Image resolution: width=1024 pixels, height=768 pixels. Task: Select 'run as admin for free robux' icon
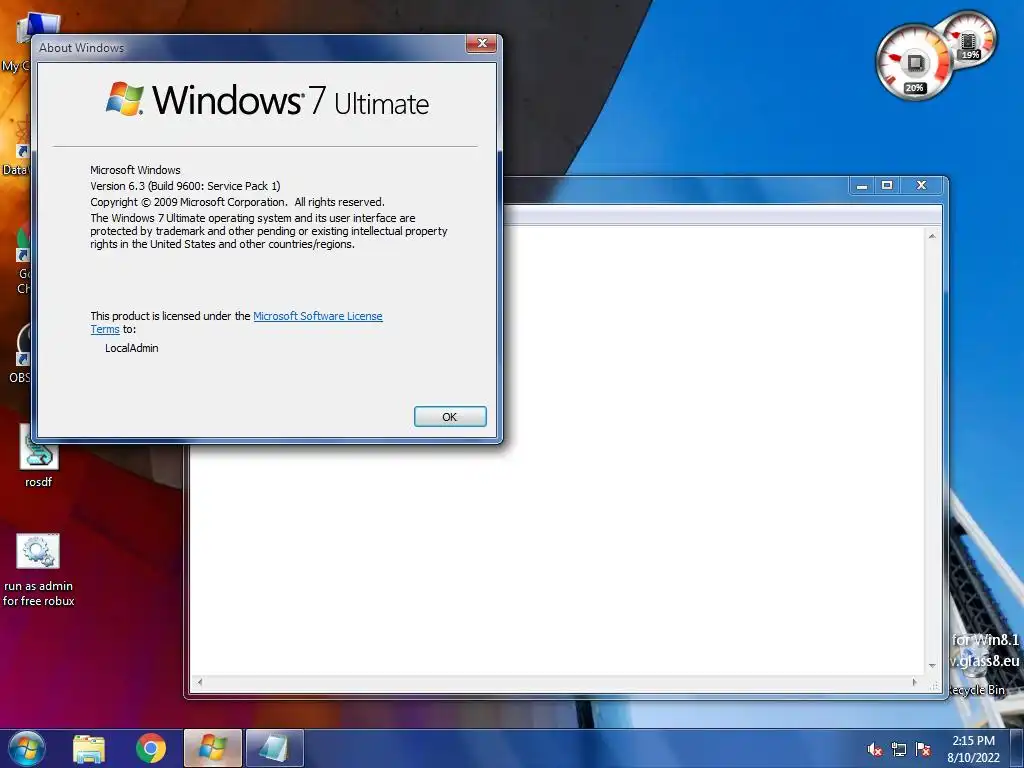click(38, 570)
